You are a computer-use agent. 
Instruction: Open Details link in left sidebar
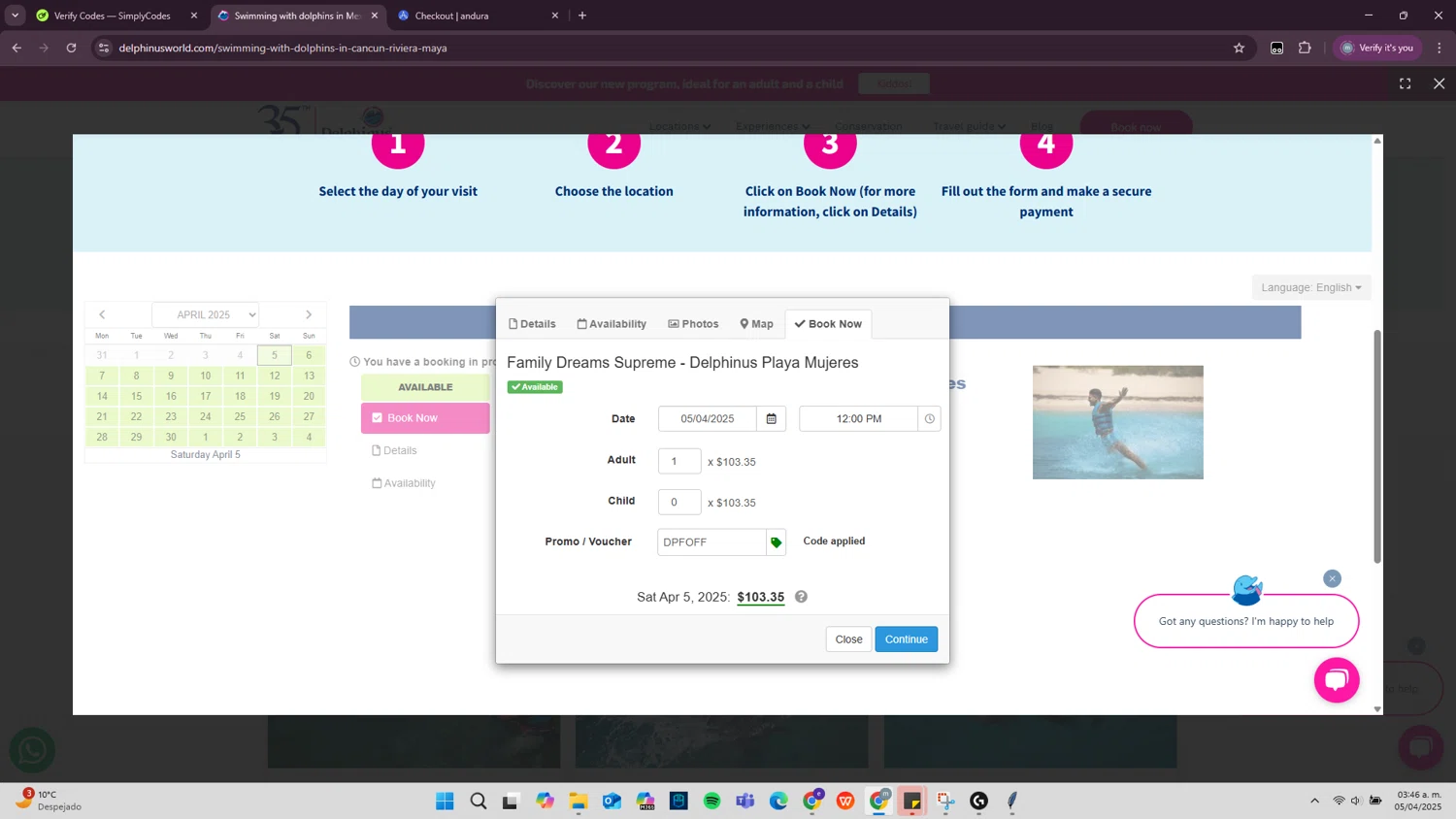[x=394, y=450]
